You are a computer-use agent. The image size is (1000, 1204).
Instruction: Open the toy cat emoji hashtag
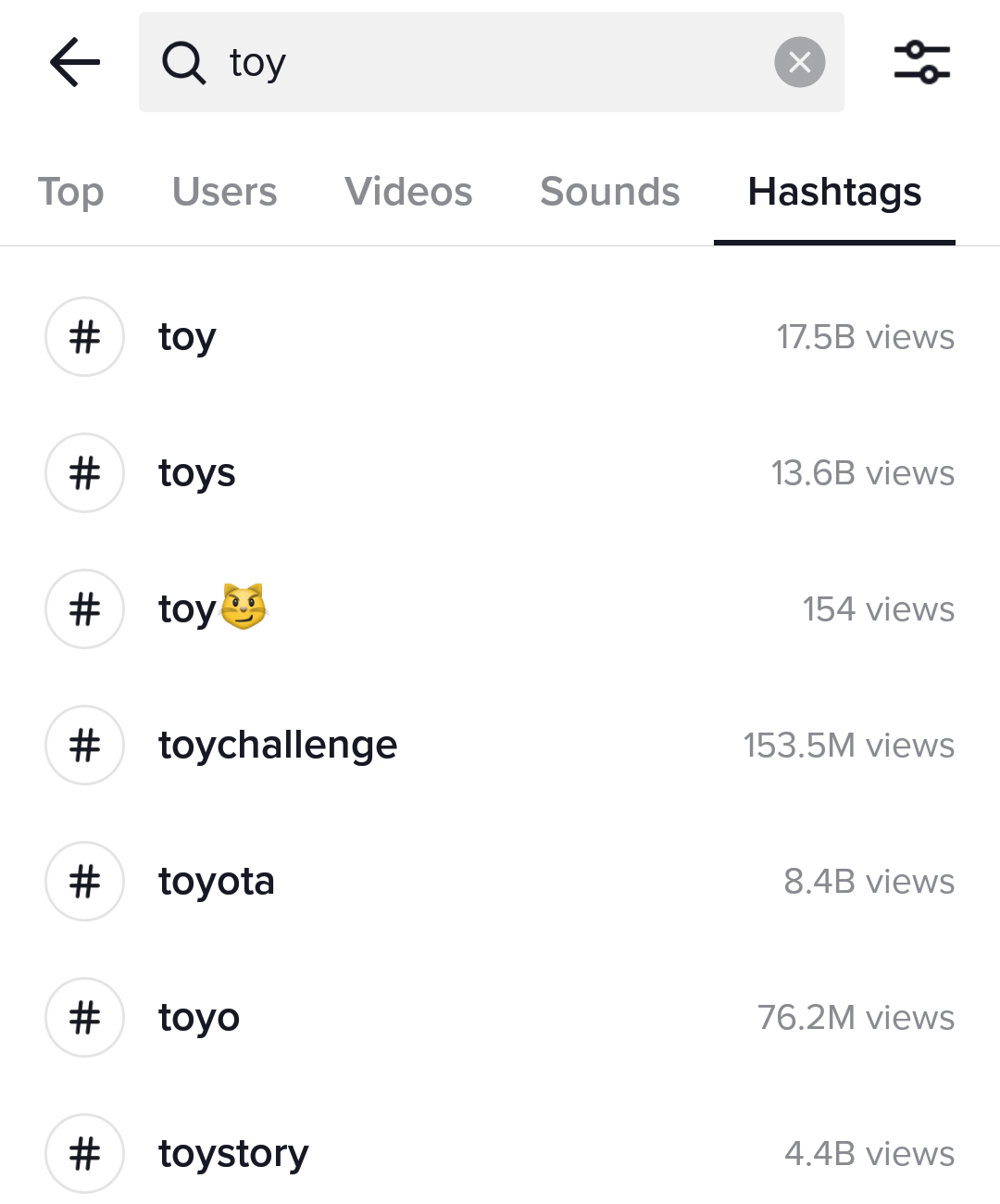tap(213, 609)
